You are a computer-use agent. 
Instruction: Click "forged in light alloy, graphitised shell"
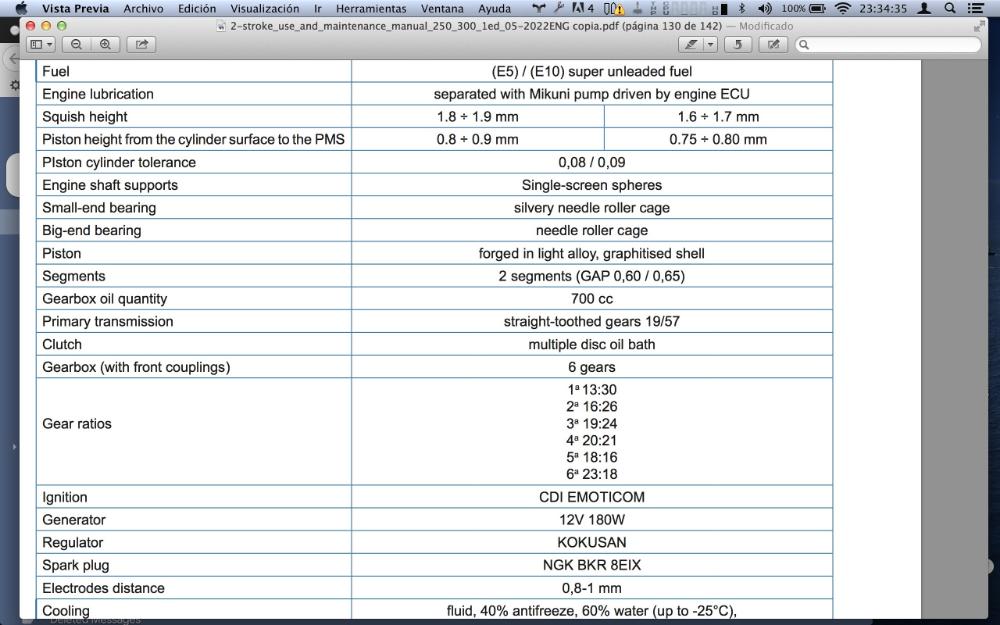click(x=591, y=253)
